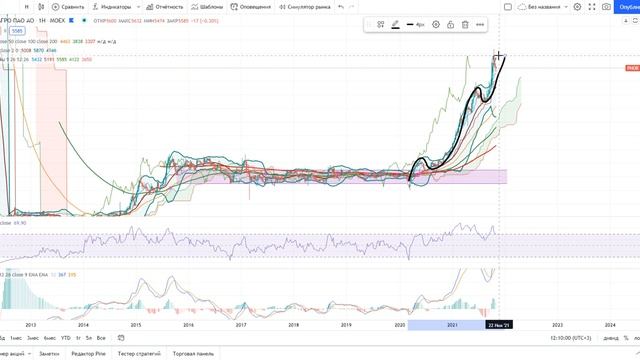Open the Индикаторы indicators dialog
The image size is (640, 360).
coord(111,7)
